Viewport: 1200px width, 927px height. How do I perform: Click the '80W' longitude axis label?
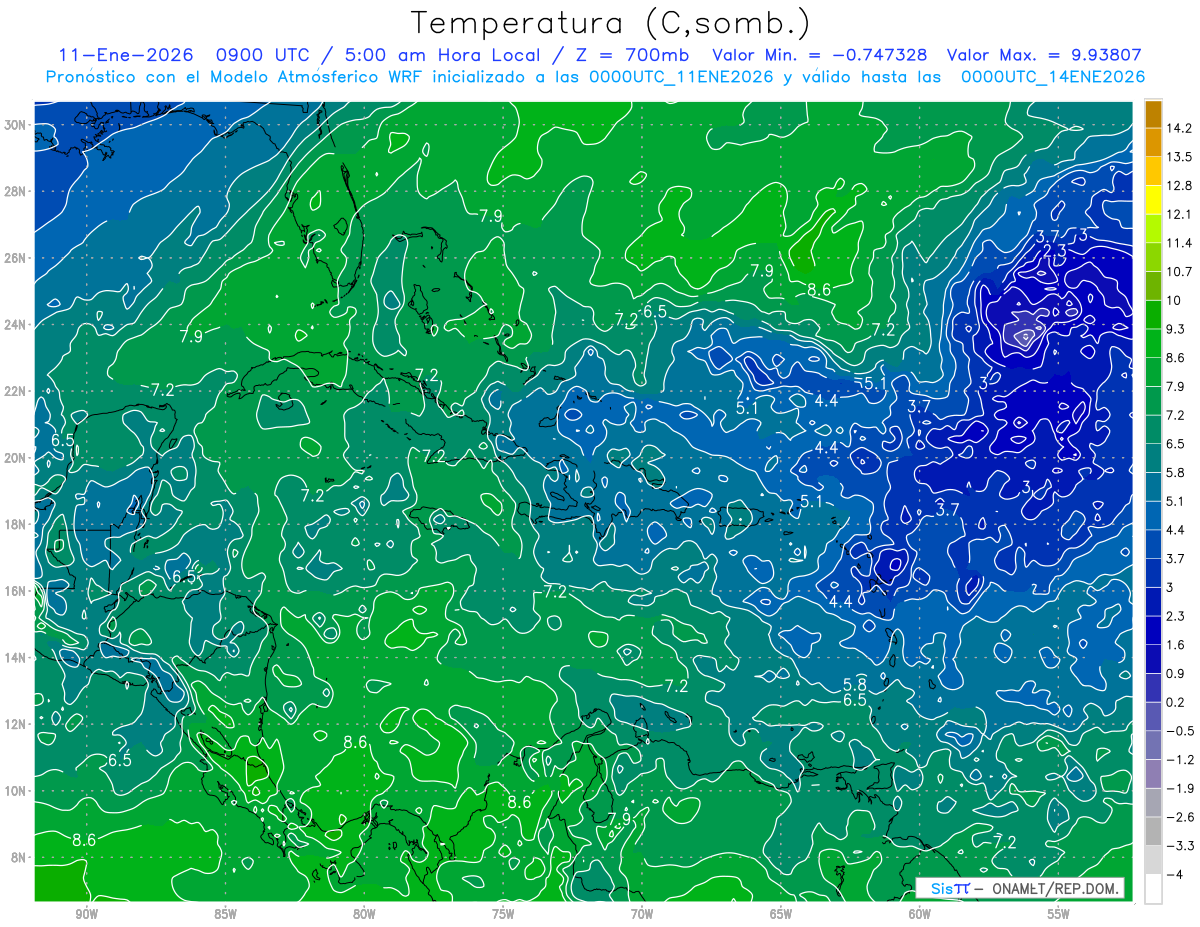(x=364, y=914)
